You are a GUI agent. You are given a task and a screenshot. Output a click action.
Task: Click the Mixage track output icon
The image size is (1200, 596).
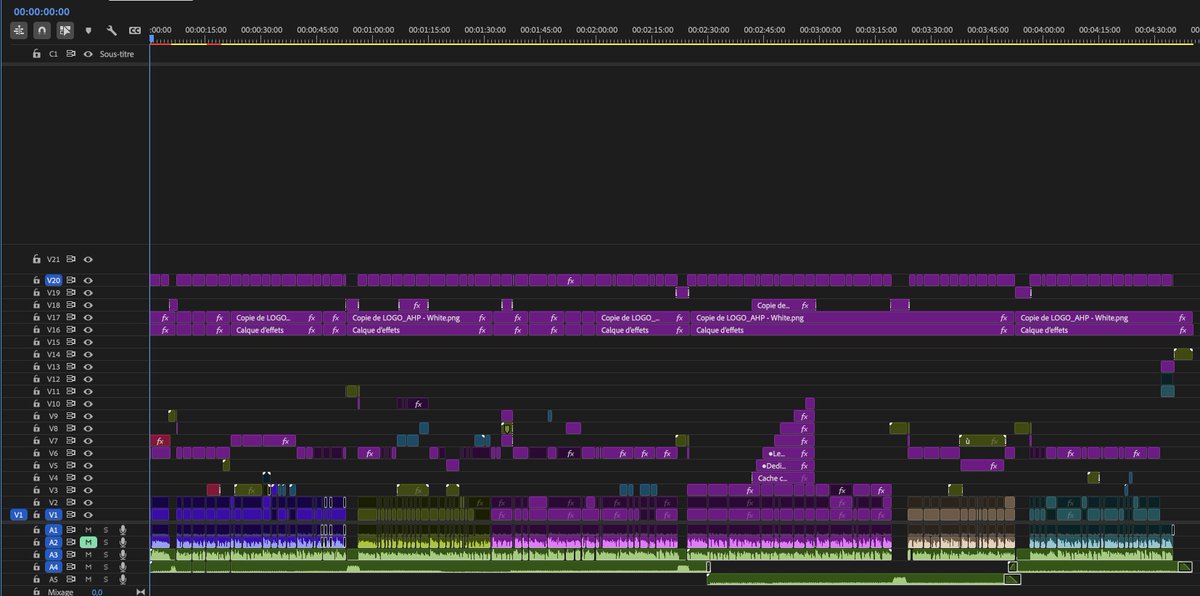[x=140, y=592]
